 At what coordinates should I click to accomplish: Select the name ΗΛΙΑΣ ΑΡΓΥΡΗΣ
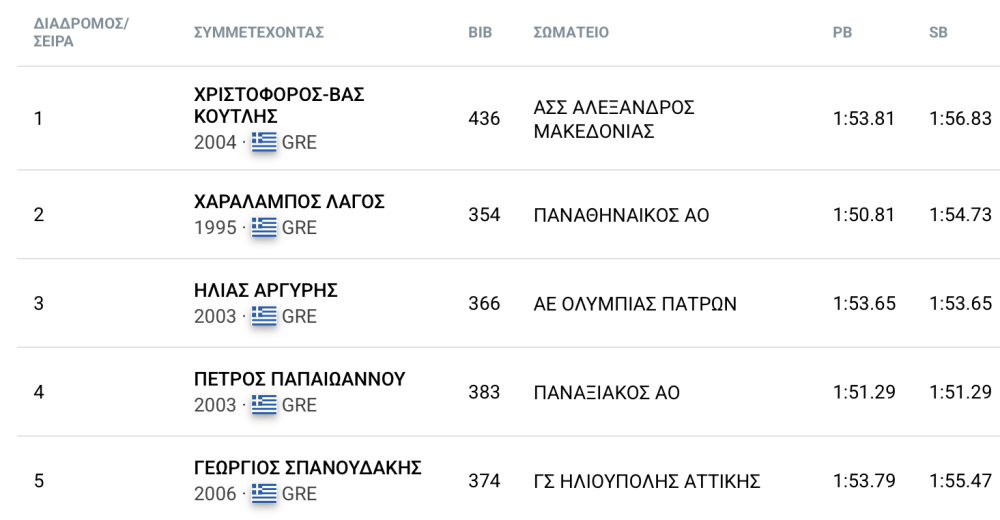tap(265, 290)
